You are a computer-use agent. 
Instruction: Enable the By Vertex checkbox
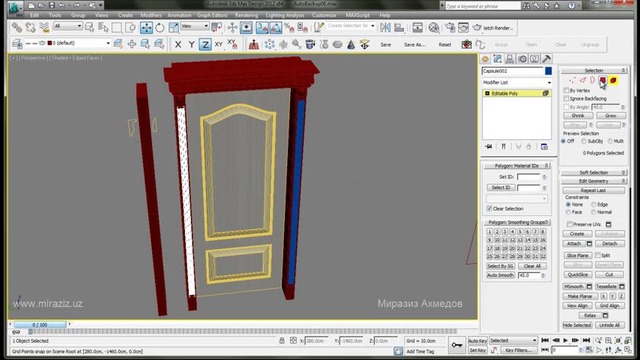tap(566, 90)
